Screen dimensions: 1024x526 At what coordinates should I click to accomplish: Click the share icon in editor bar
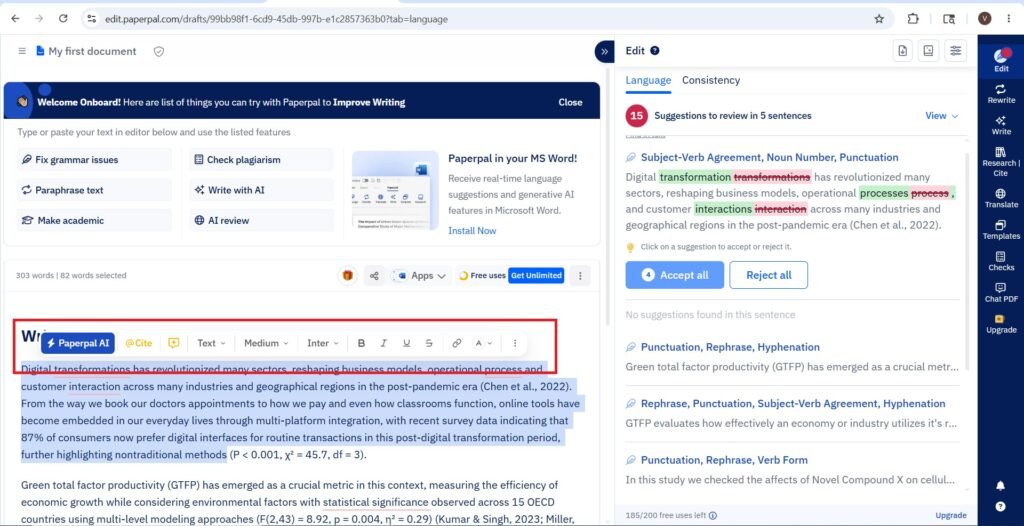[x=374, y=276]
